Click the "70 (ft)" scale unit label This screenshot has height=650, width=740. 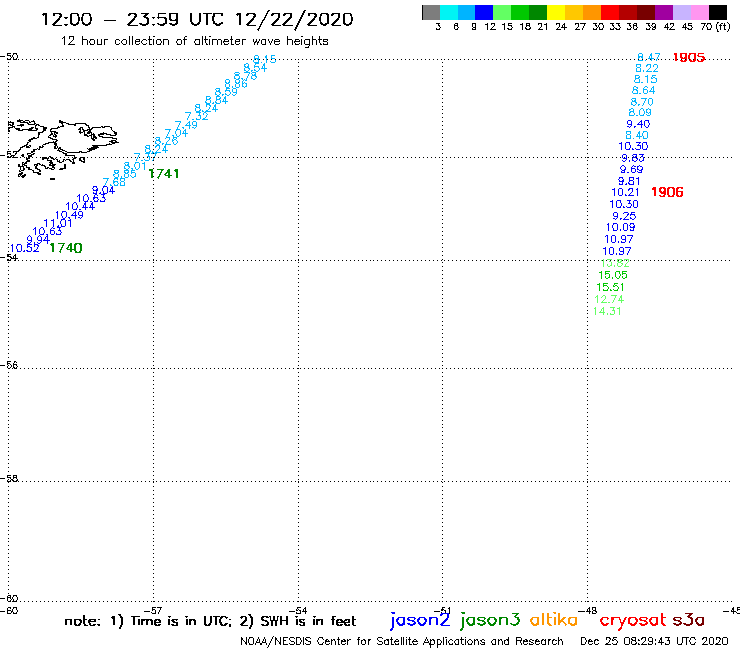(715, 27)
